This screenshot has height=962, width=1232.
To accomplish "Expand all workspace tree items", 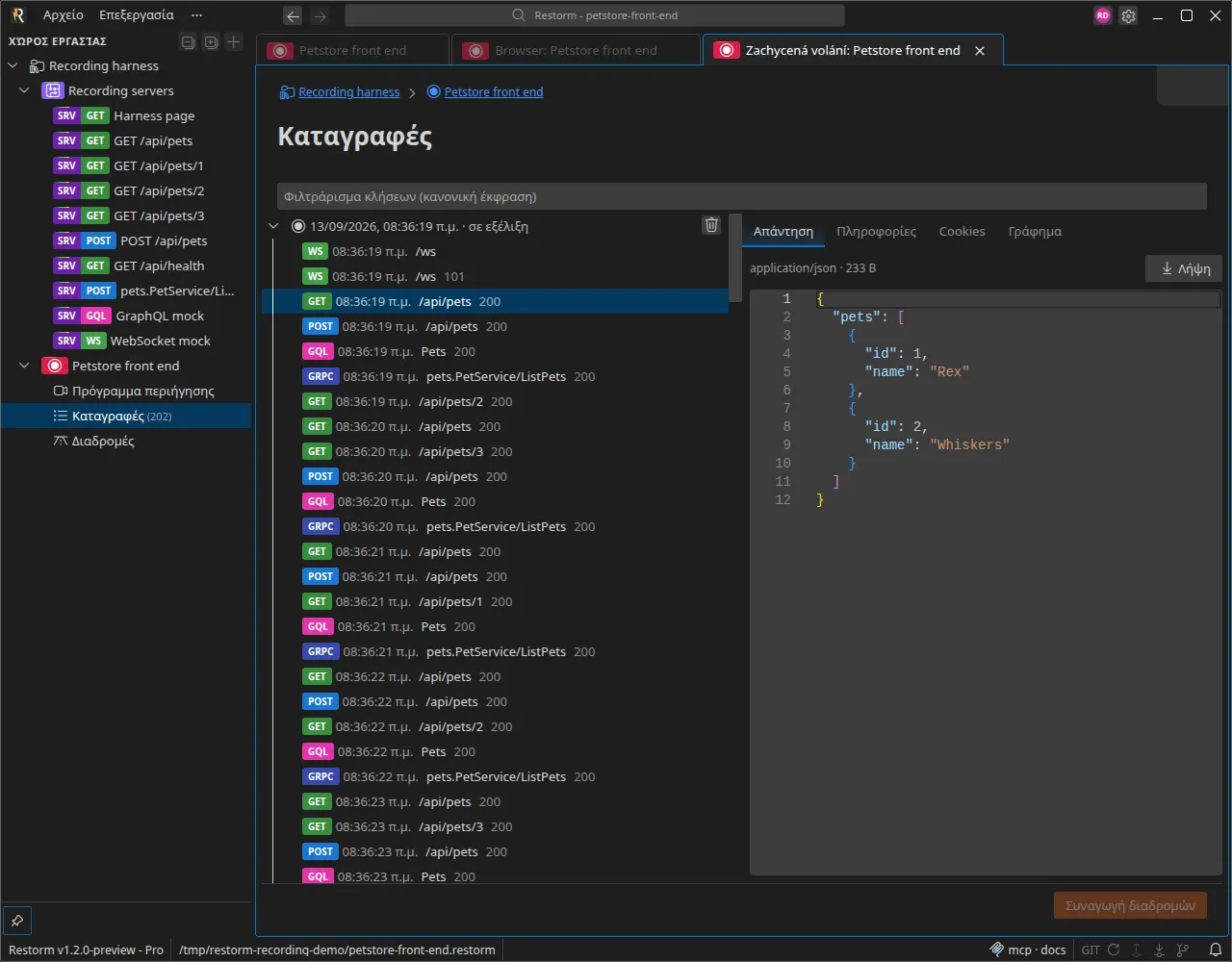I will coord(211,41).
